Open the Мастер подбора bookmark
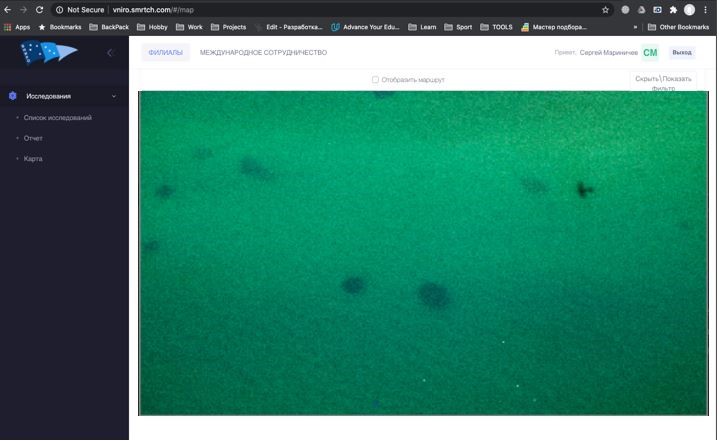 pos(554,27)
